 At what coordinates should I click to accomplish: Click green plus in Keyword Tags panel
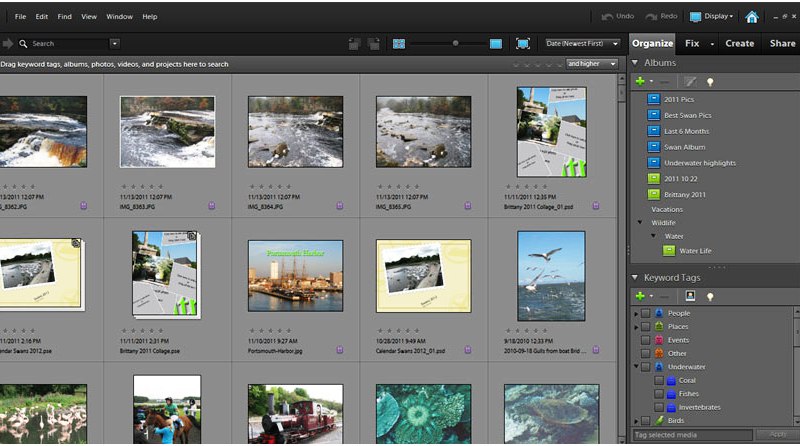640,296
